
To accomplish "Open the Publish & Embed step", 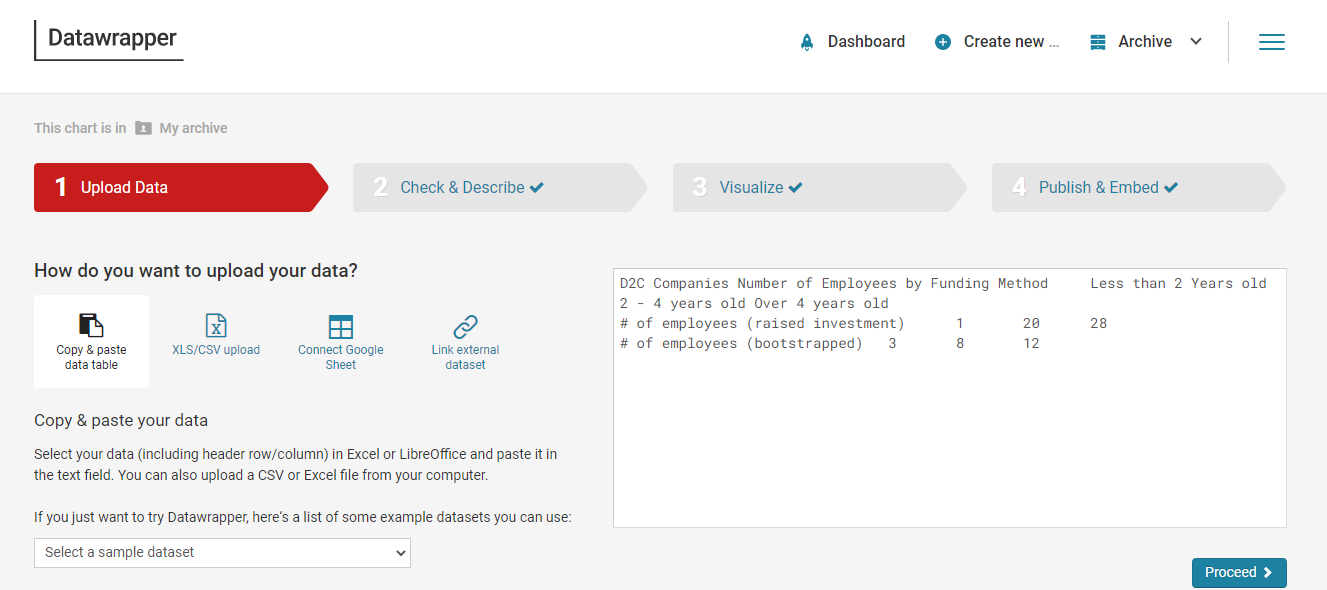I will click(x=1107, y=188).
